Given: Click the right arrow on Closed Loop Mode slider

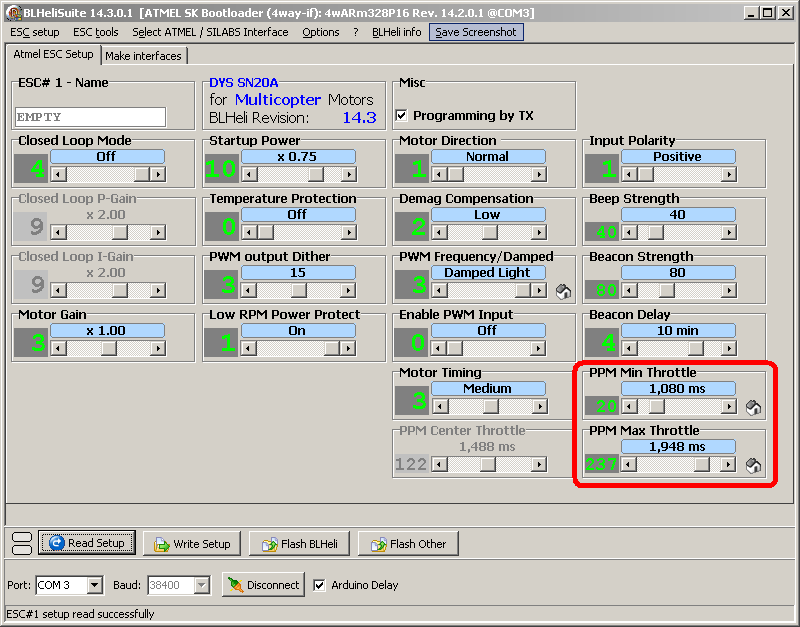Looking at the screenshot, I should click(x=158, y=174).
